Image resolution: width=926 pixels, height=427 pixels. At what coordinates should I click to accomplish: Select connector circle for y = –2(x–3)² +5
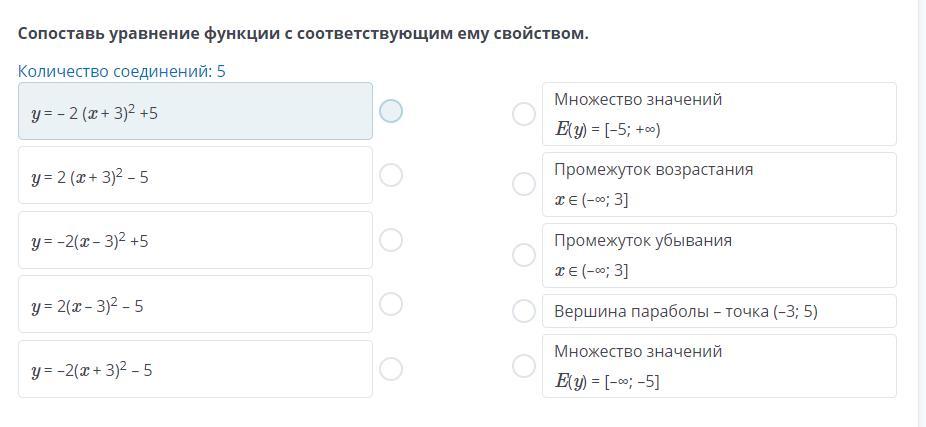click(391, 240)
